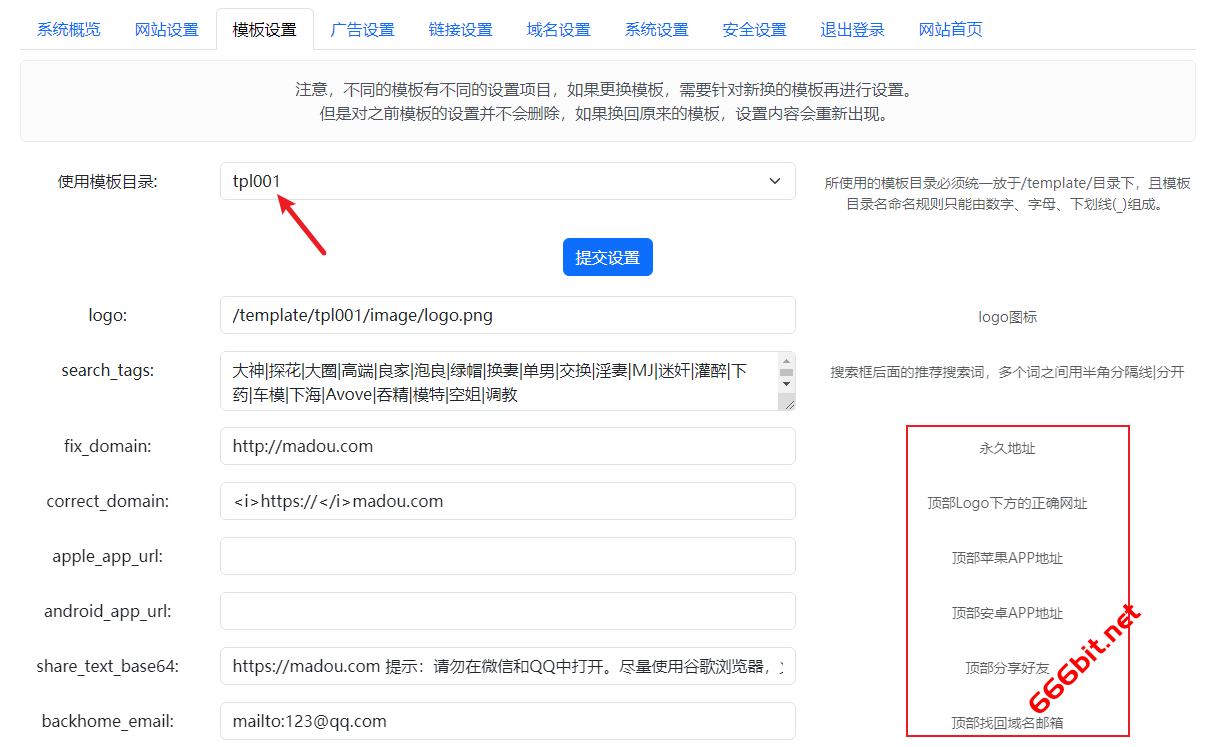Image resolution: width=1215 pixels, height=747 pixels.
Task: Open the 安全设置 tab
Action: (754, 29)
